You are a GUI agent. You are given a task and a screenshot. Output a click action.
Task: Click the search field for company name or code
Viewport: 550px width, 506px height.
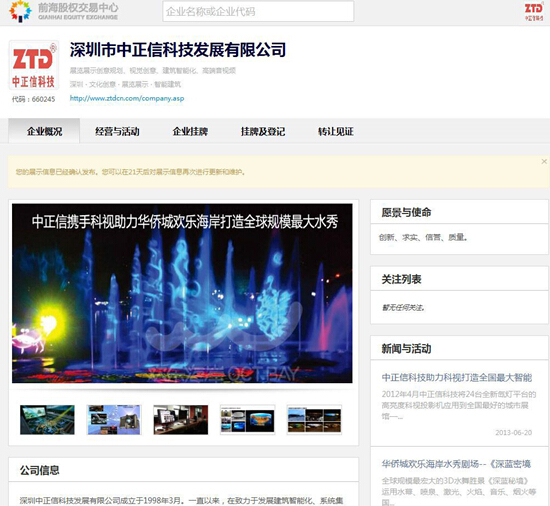tap(258, 12)
